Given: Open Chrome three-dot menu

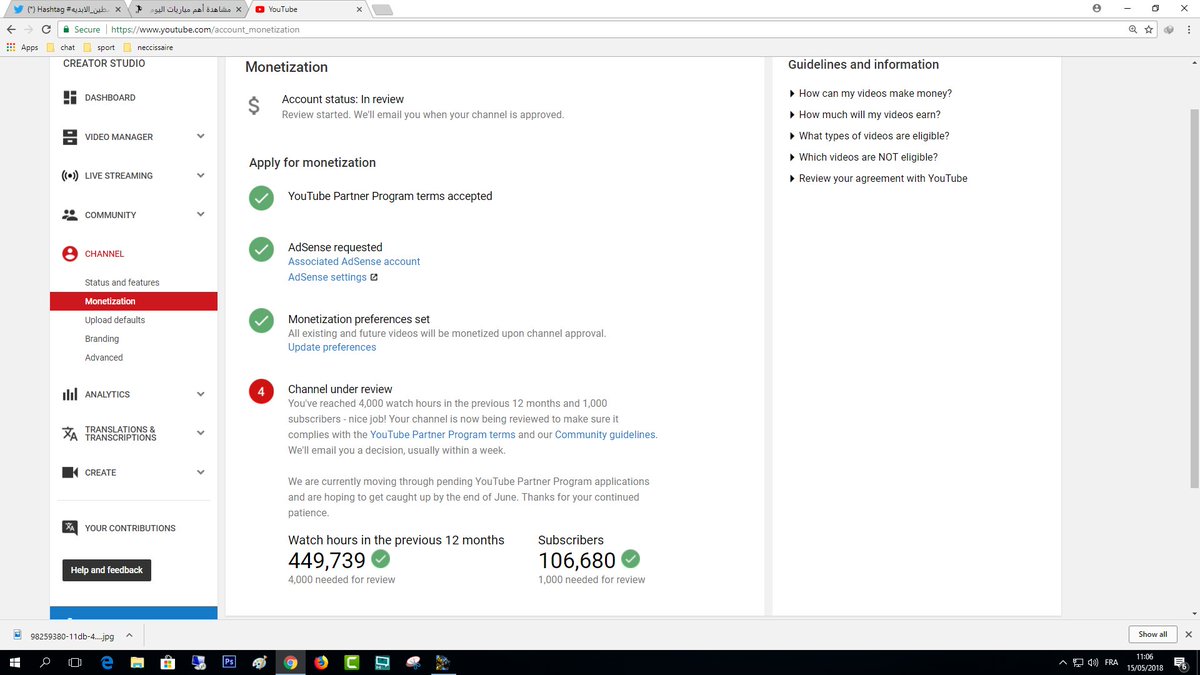Looking at the screenshot, I should (1188, 29).
